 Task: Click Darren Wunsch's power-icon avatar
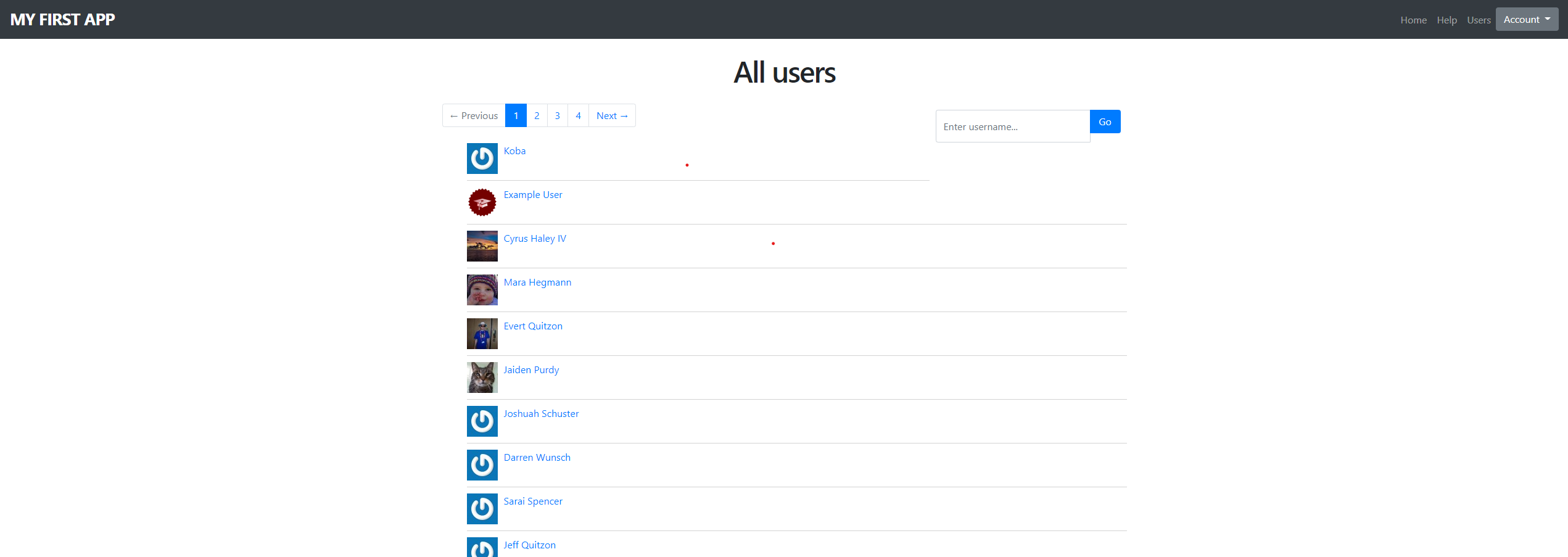tap(482, 465)
